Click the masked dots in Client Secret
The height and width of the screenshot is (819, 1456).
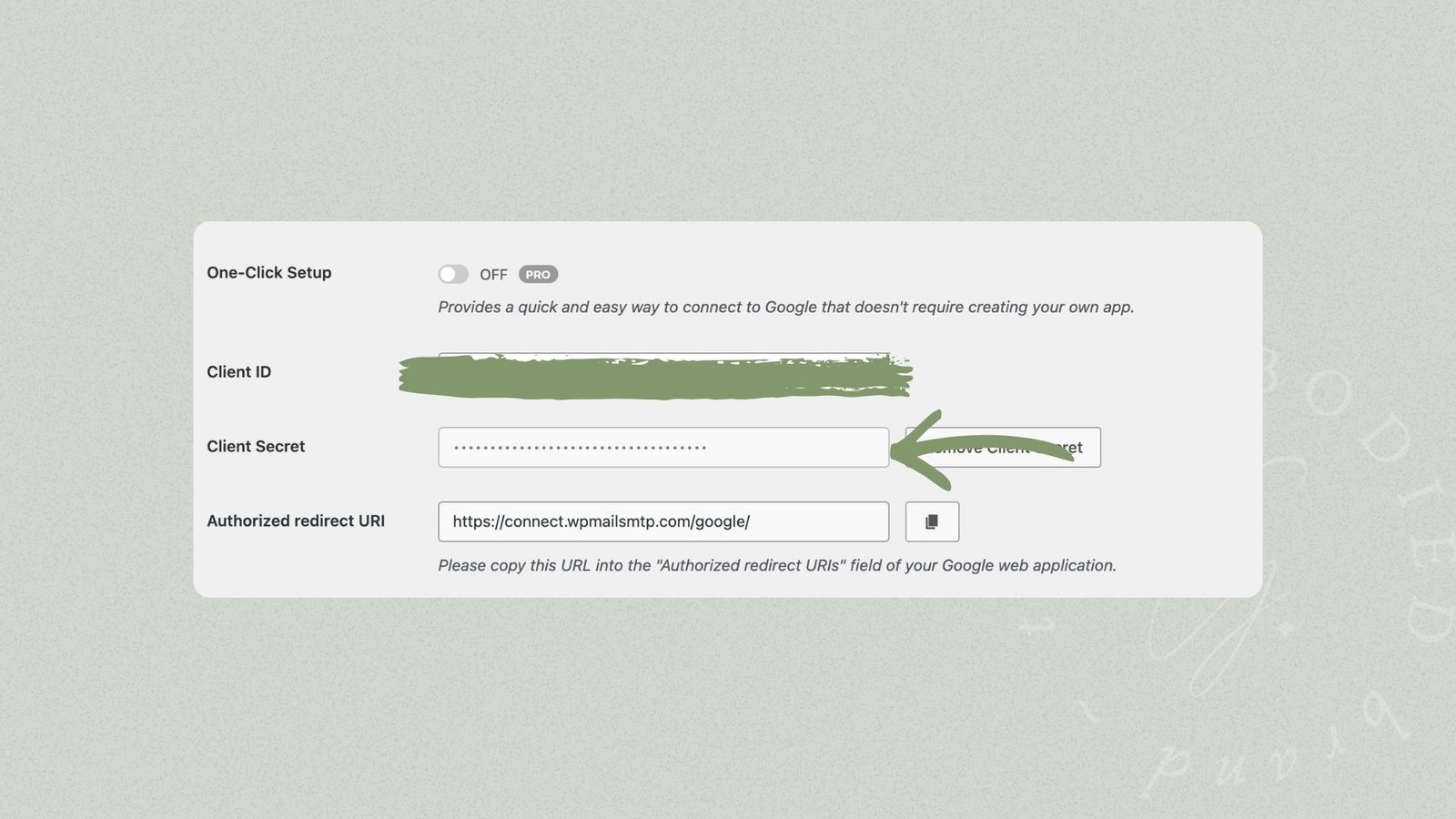[581, 448]
